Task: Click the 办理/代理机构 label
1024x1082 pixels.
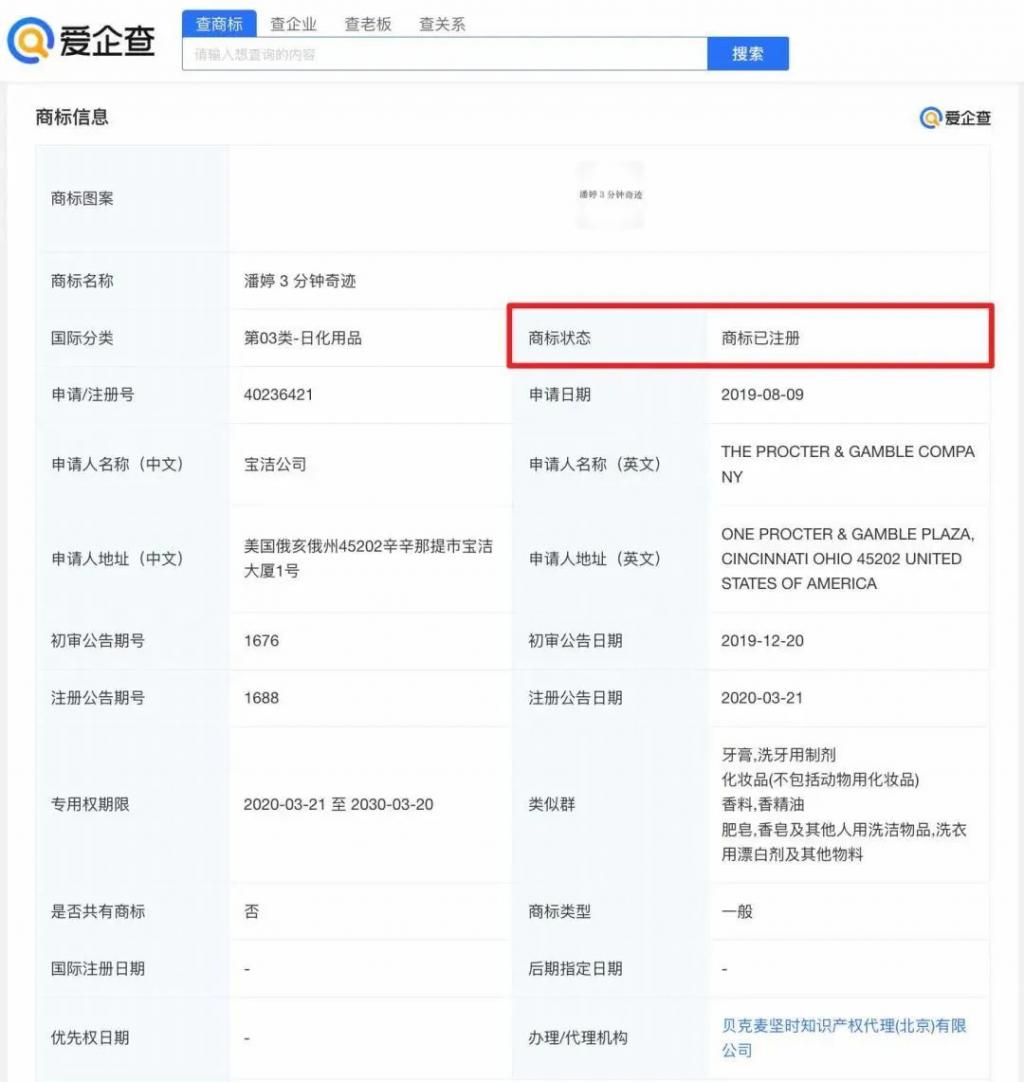Action: [578, 1038]
